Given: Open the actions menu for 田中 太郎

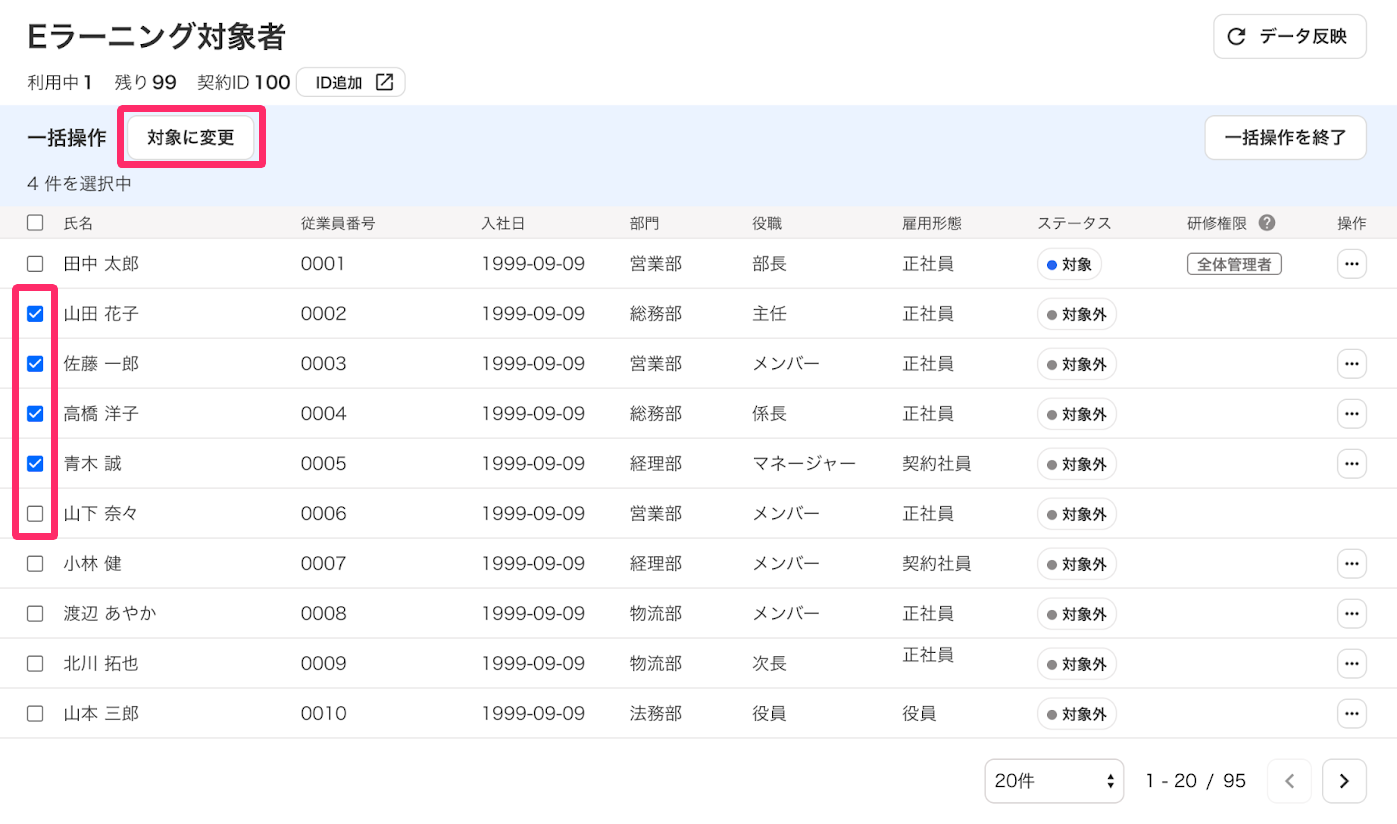Looking at the screenshot, I should click(x=1352, y=264).
